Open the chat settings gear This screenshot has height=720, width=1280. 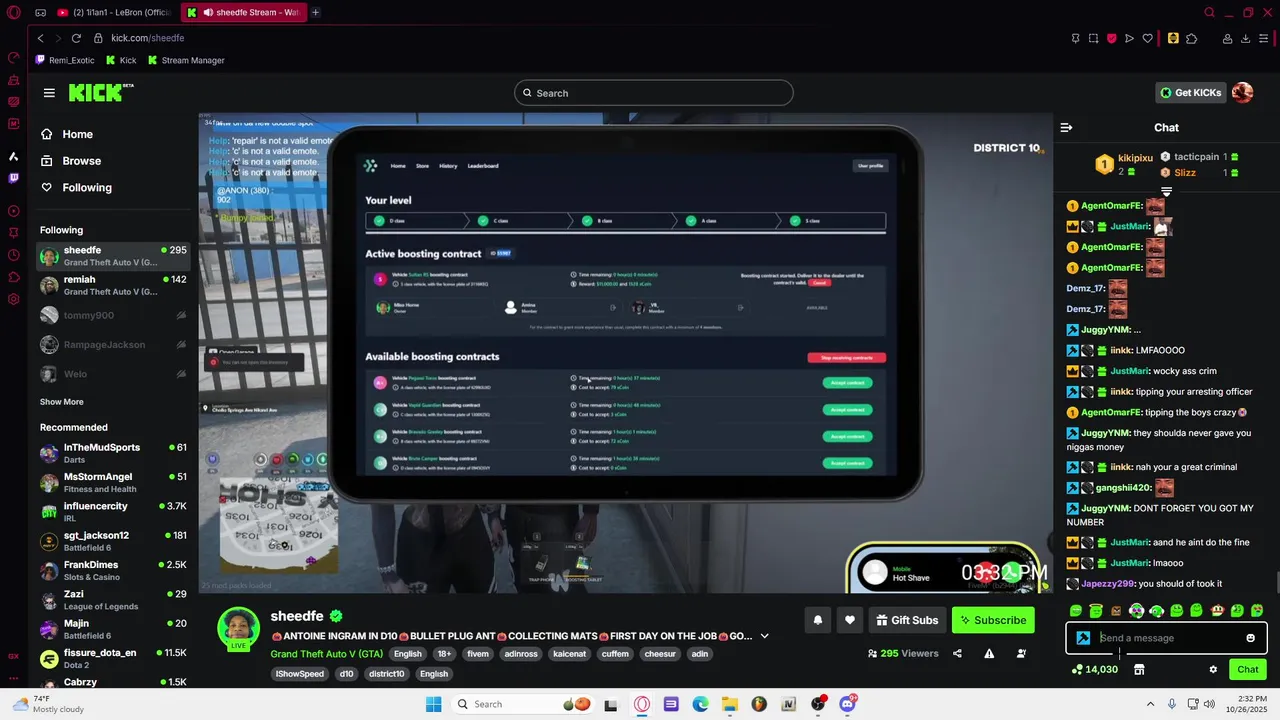[1213, 669]
